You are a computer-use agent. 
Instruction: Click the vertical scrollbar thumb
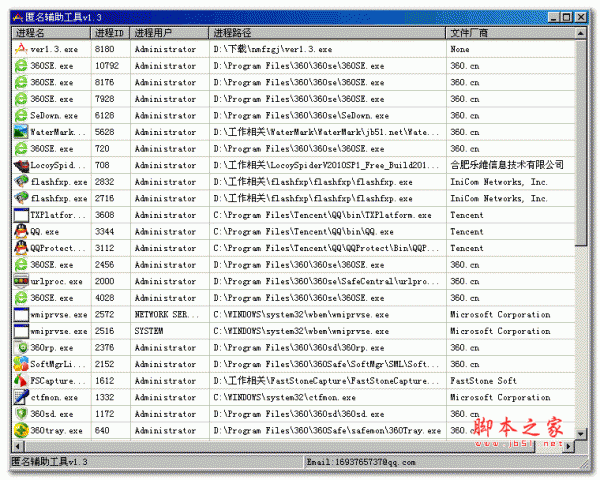[x=580, y=143]
